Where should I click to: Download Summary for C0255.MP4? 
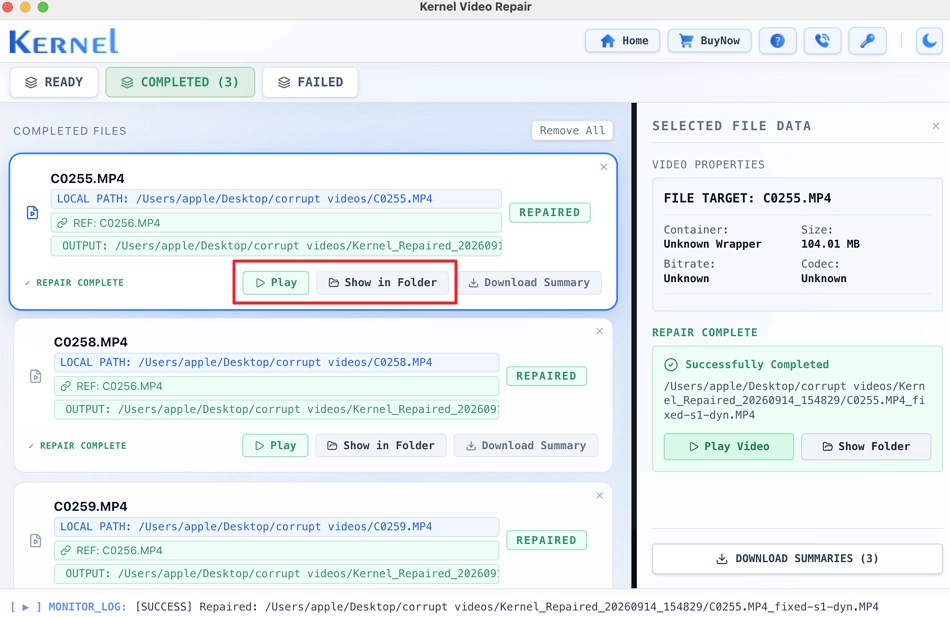click(529, 282)
